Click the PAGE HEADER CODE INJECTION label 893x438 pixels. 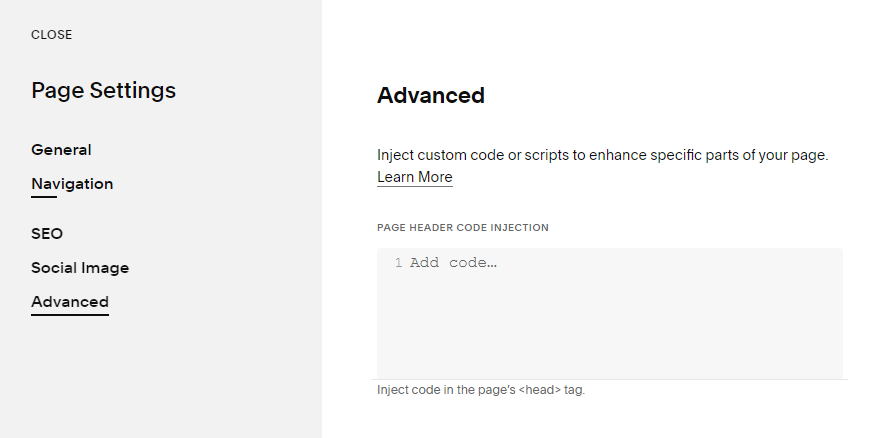(x=462, y=227)
